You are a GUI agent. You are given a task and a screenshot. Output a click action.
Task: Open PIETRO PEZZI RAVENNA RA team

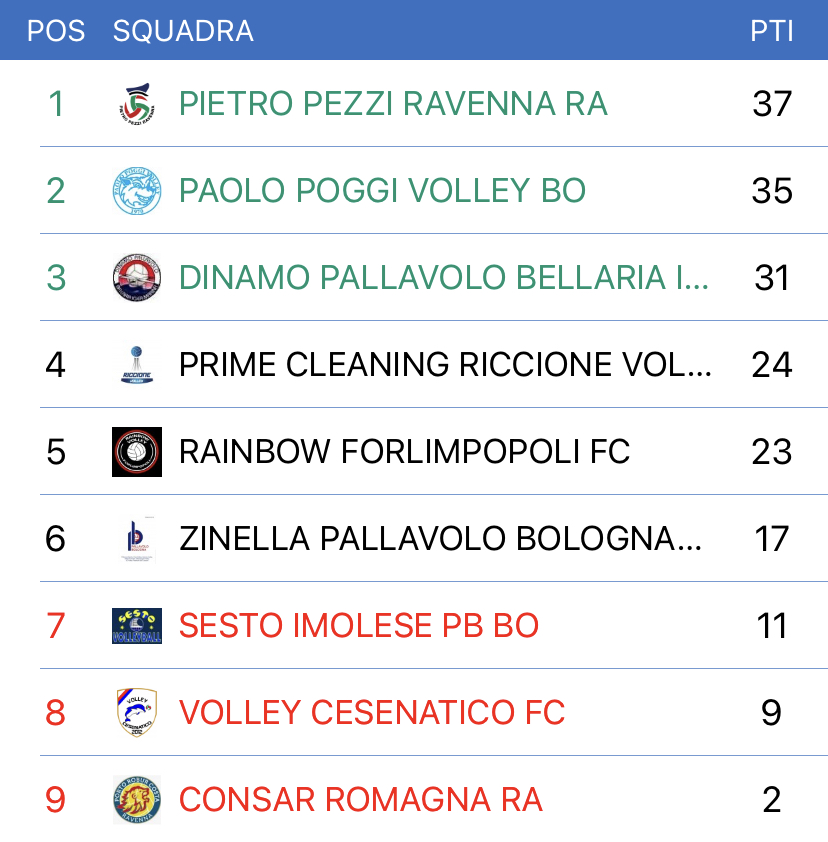point(393,104)
